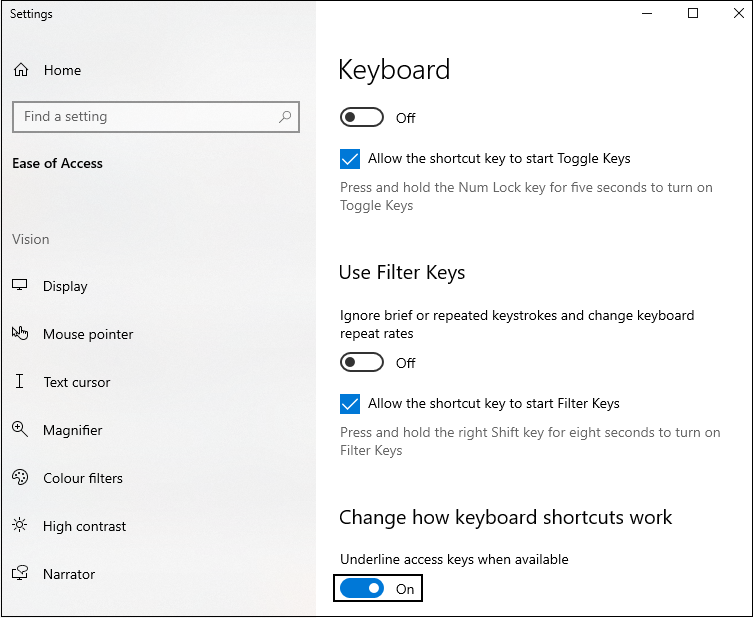
Task: Click the search magnifying glass icon
Action: click(x=285, y=117)
